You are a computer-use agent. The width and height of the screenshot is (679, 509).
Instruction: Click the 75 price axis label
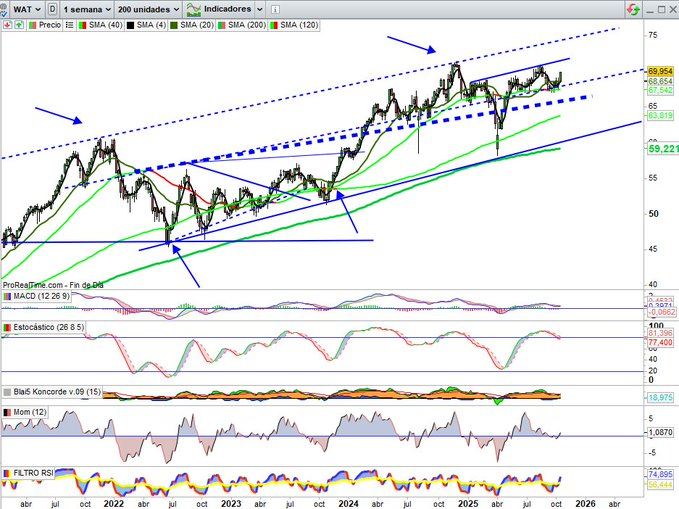point(652,35)
